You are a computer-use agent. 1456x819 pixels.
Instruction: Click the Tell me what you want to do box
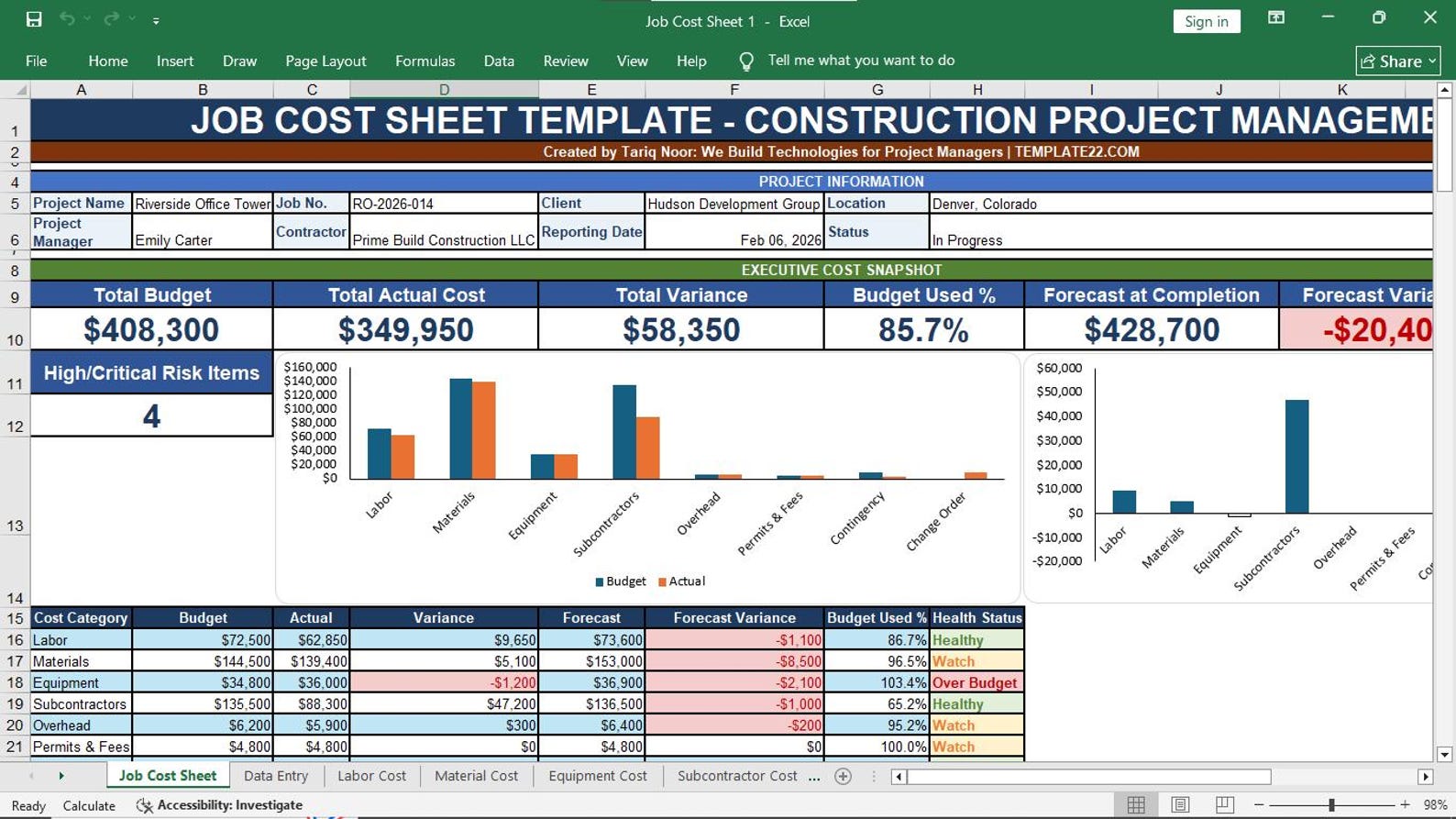pos(861,61)
